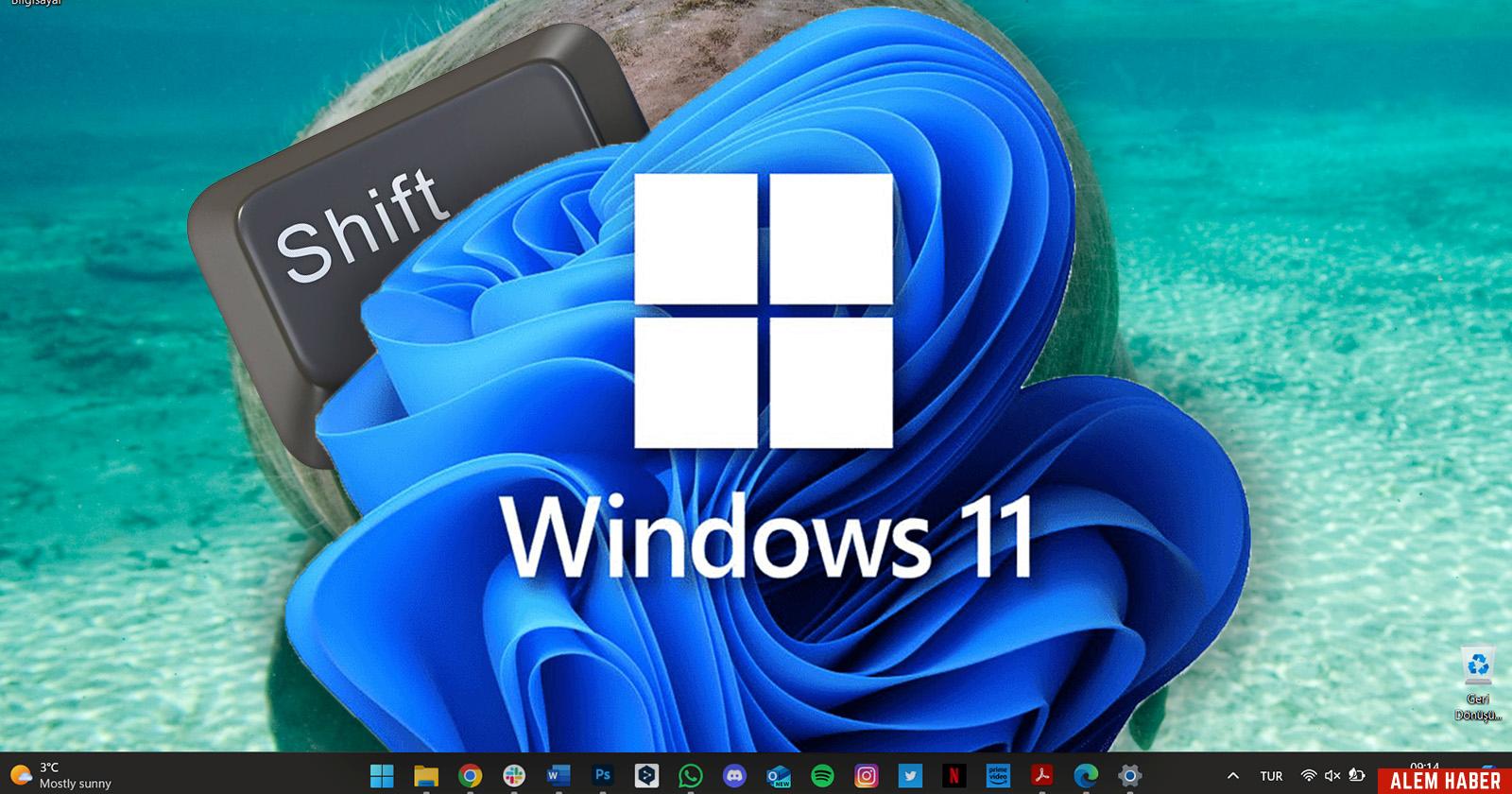Open File Explorer from the taskbar

pos(426,777)
